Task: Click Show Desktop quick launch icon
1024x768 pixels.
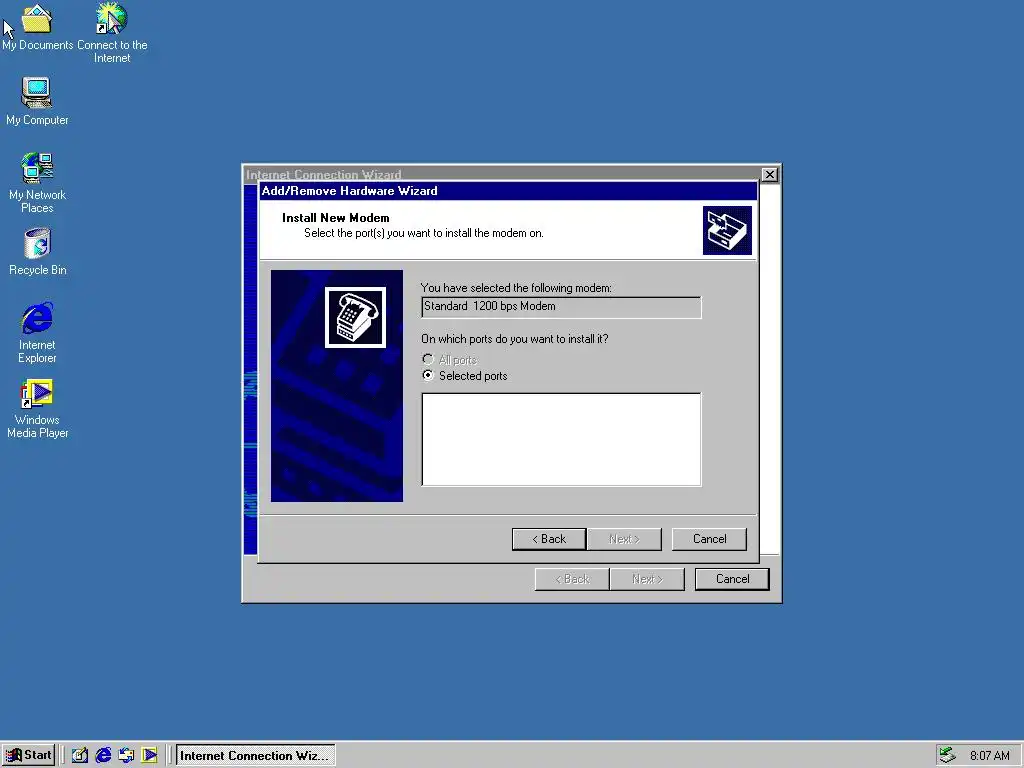Action: pos(80,756)
